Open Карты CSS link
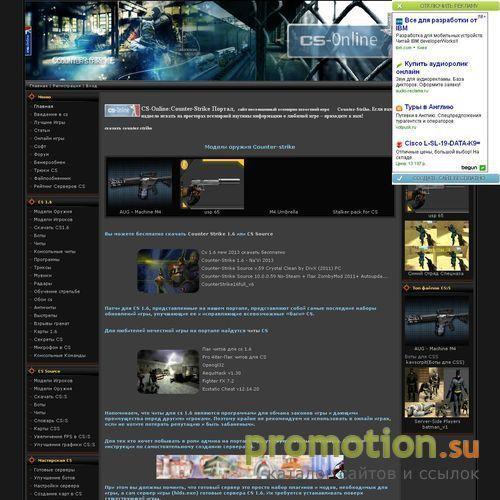The height and width of the screenshot is (500, 500). point(47,429)
